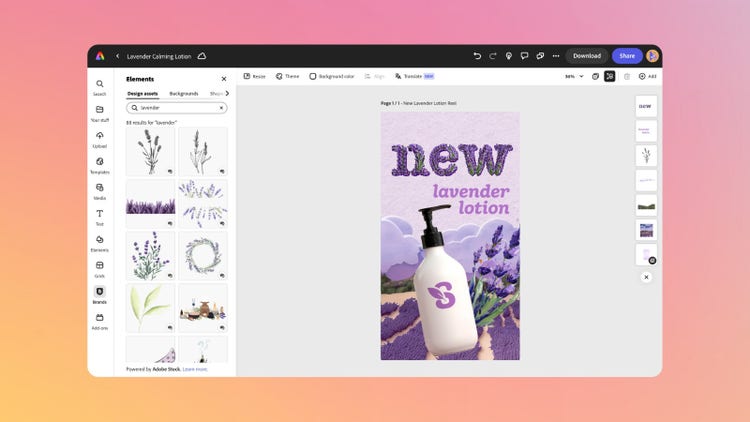Expand the 56% zoom level dropdown
Image resolution: width=750 pixels, height=422 pixels.
click(x=574, y=76)
